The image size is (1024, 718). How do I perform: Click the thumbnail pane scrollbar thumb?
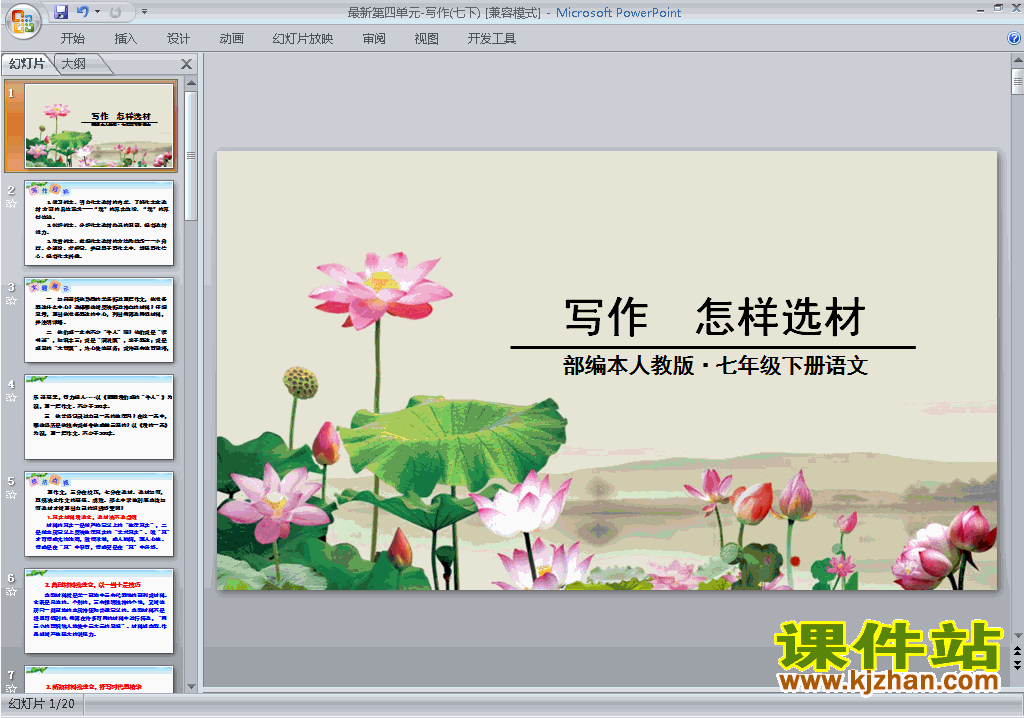191,155
